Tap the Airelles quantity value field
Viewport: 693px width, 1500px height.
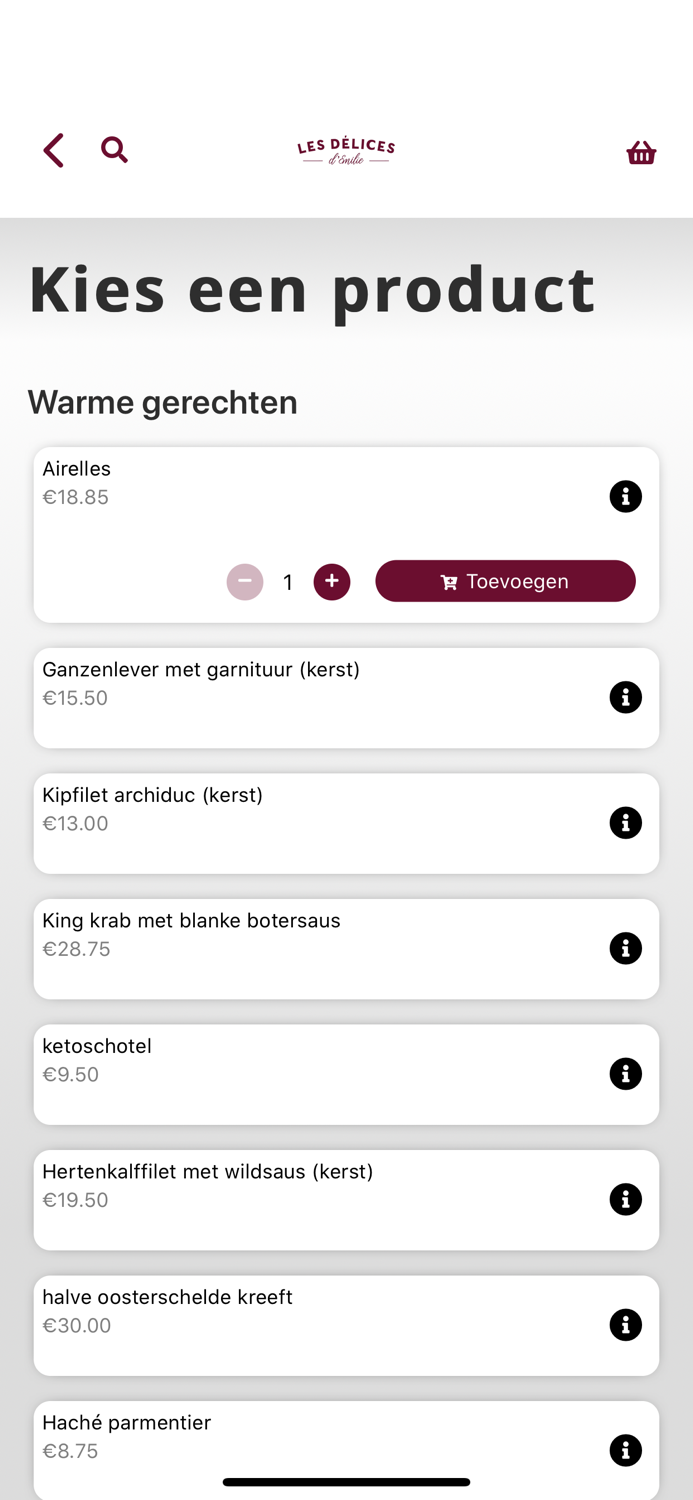click(x=288, y=582)
